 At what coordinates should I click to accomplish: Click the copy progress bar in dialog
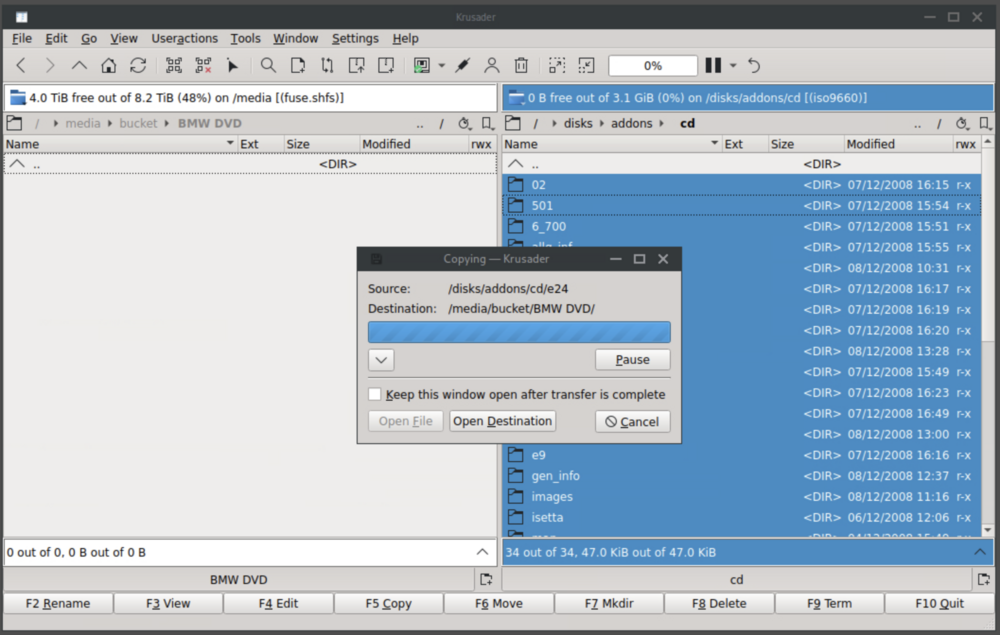coord(519,332)
